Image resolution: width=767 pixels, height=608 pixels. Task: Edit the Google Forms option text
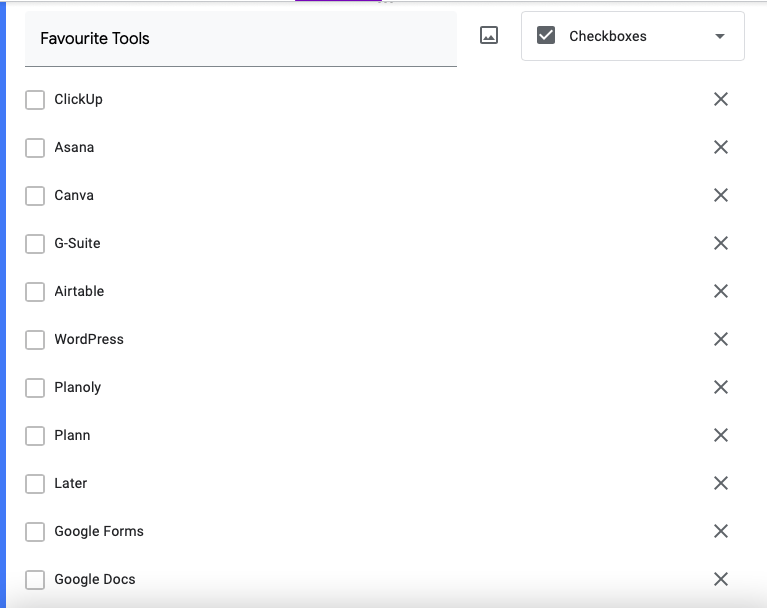[x=99, y=531]
